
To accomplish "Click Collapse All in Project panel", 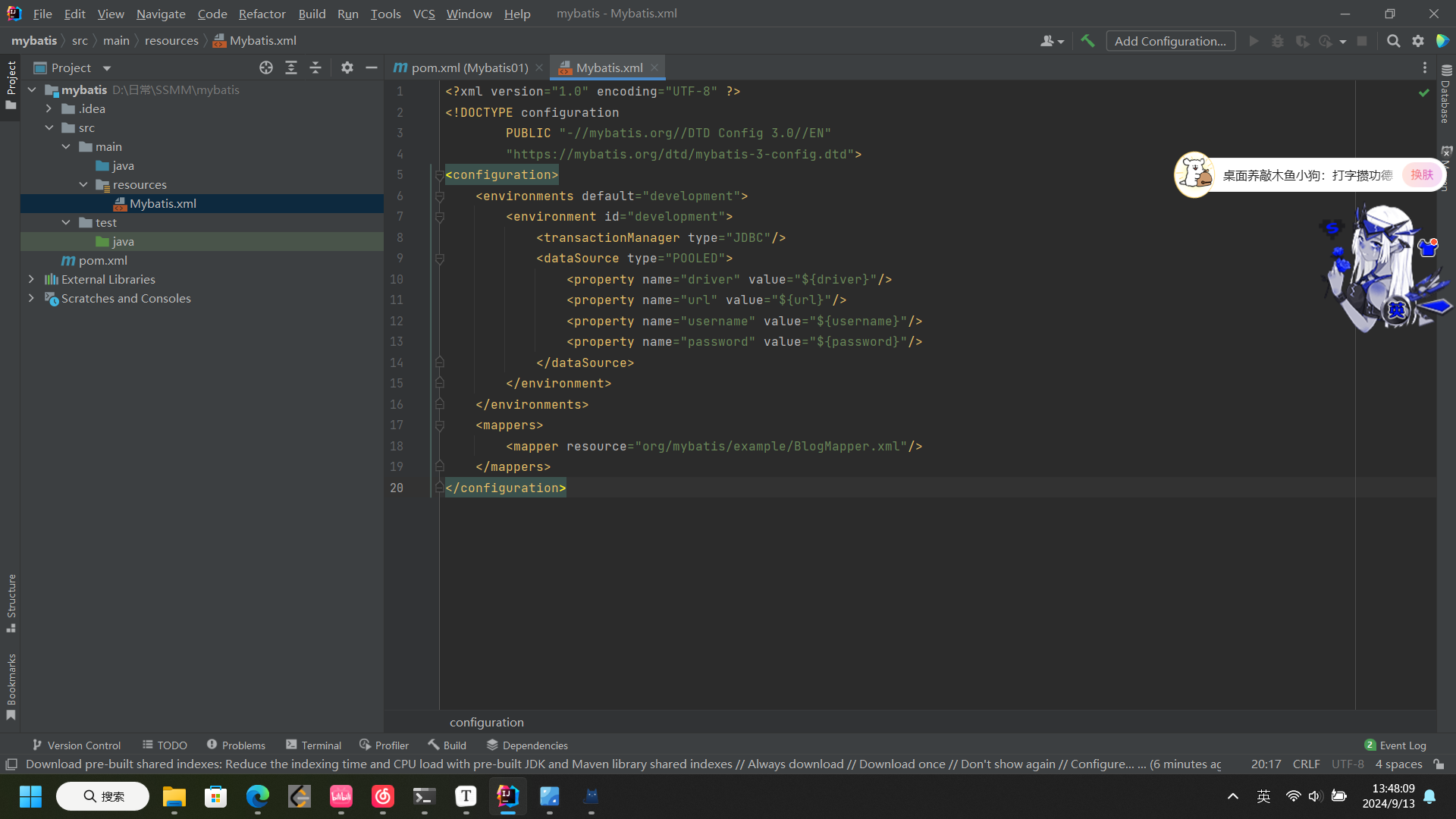I will [315, 67].
